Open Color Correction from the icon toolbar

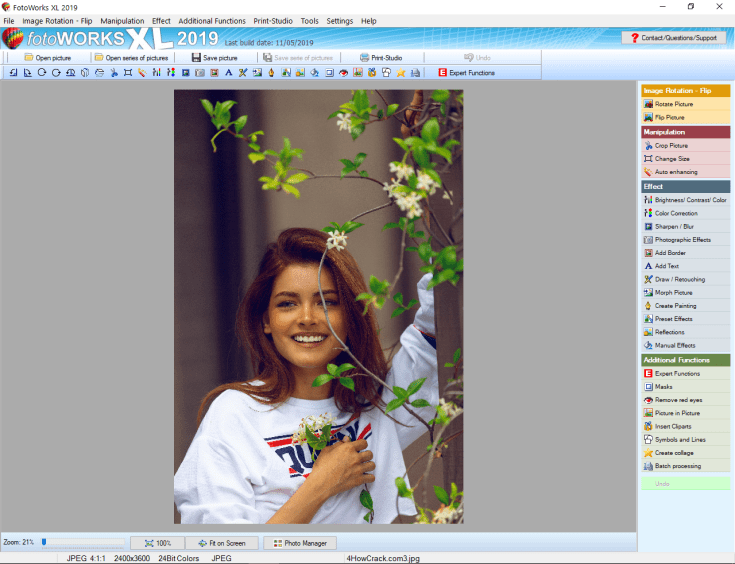(171, 73)
